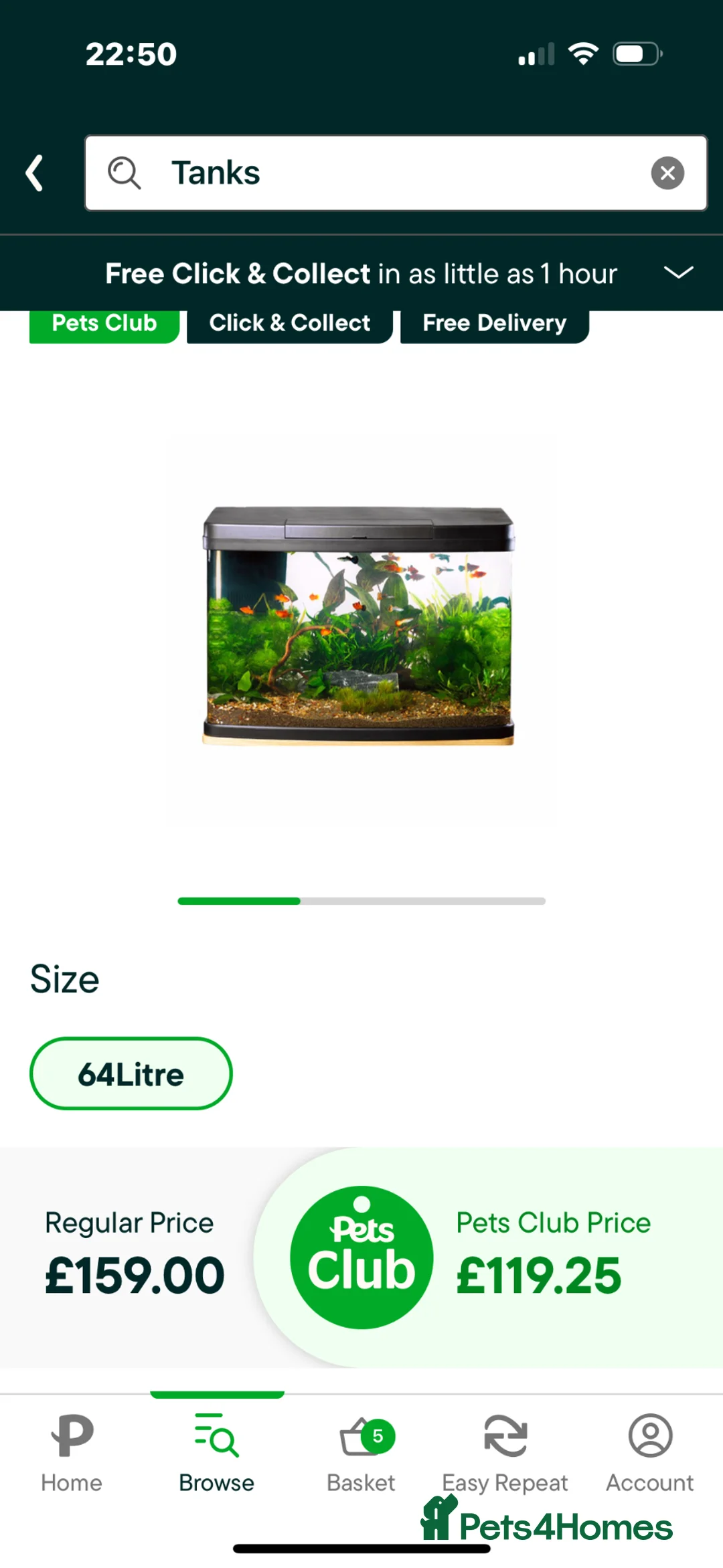Focus the Tanks search field
Image resolution: width=723 pixels, height=1568 pixels.
tap(396, 173)
